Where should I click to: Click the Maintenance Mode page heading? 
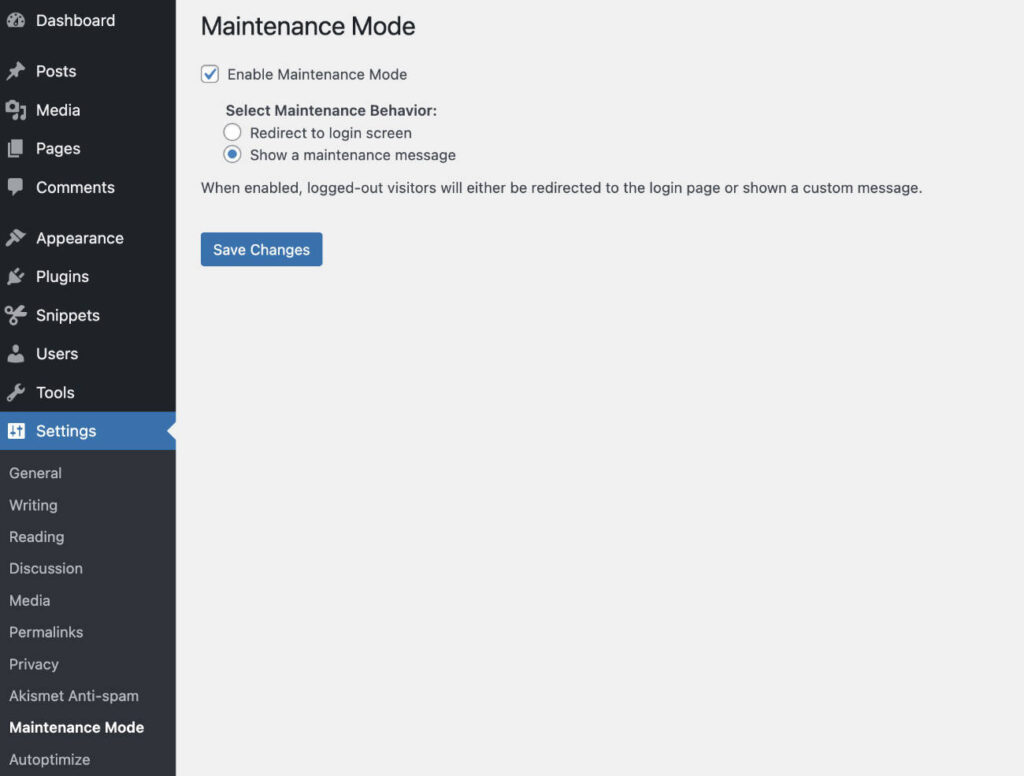(308, 26)
